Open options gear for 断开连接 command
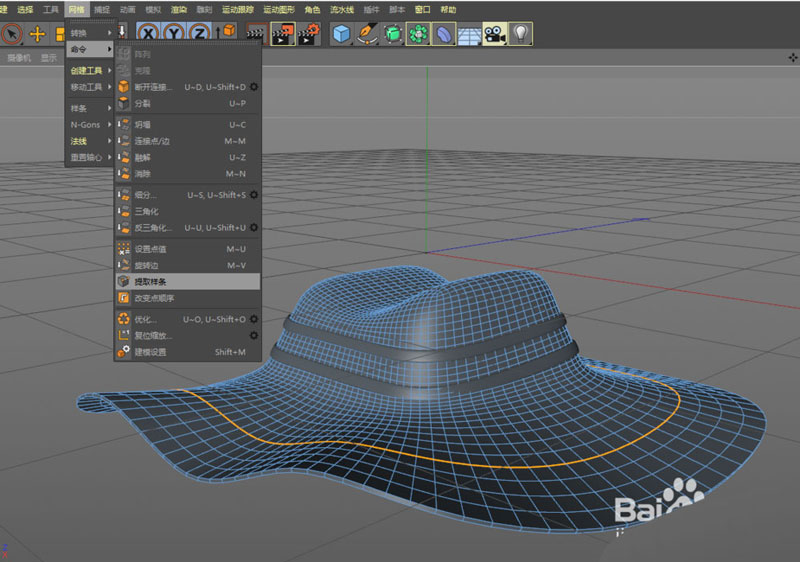The image size is (800, 562). click(x=254, y=87)
